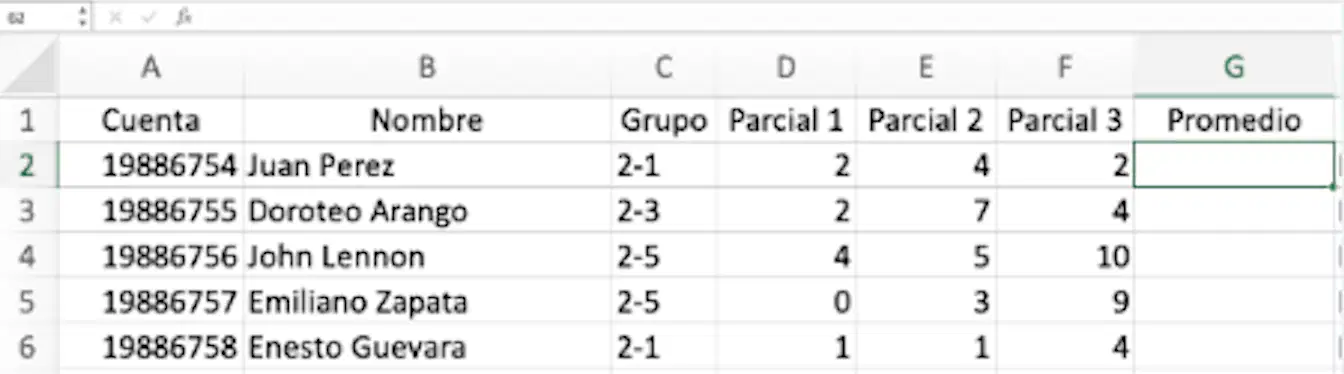Select column B header
This screenshot has height=374, width=1344.
(427, 67)
